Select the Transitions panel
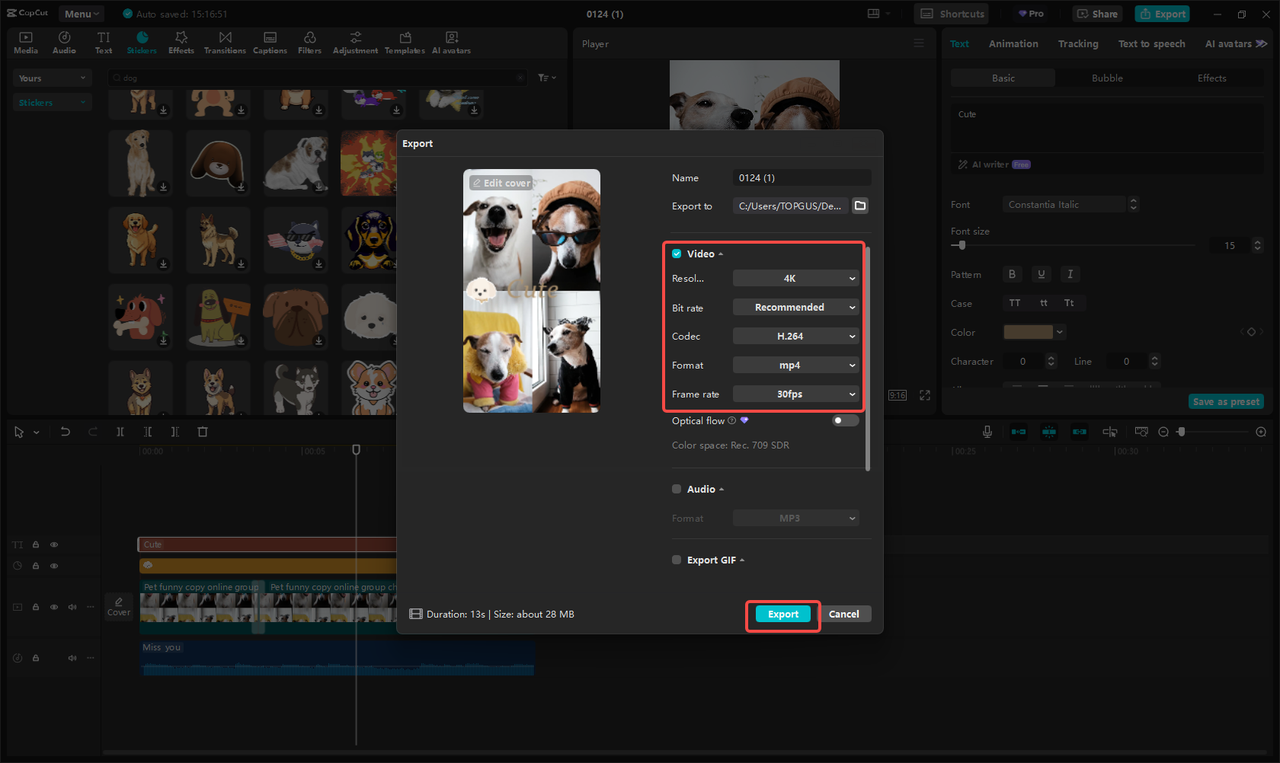Viewport: 1280px width, 763px height. point(225,41)
